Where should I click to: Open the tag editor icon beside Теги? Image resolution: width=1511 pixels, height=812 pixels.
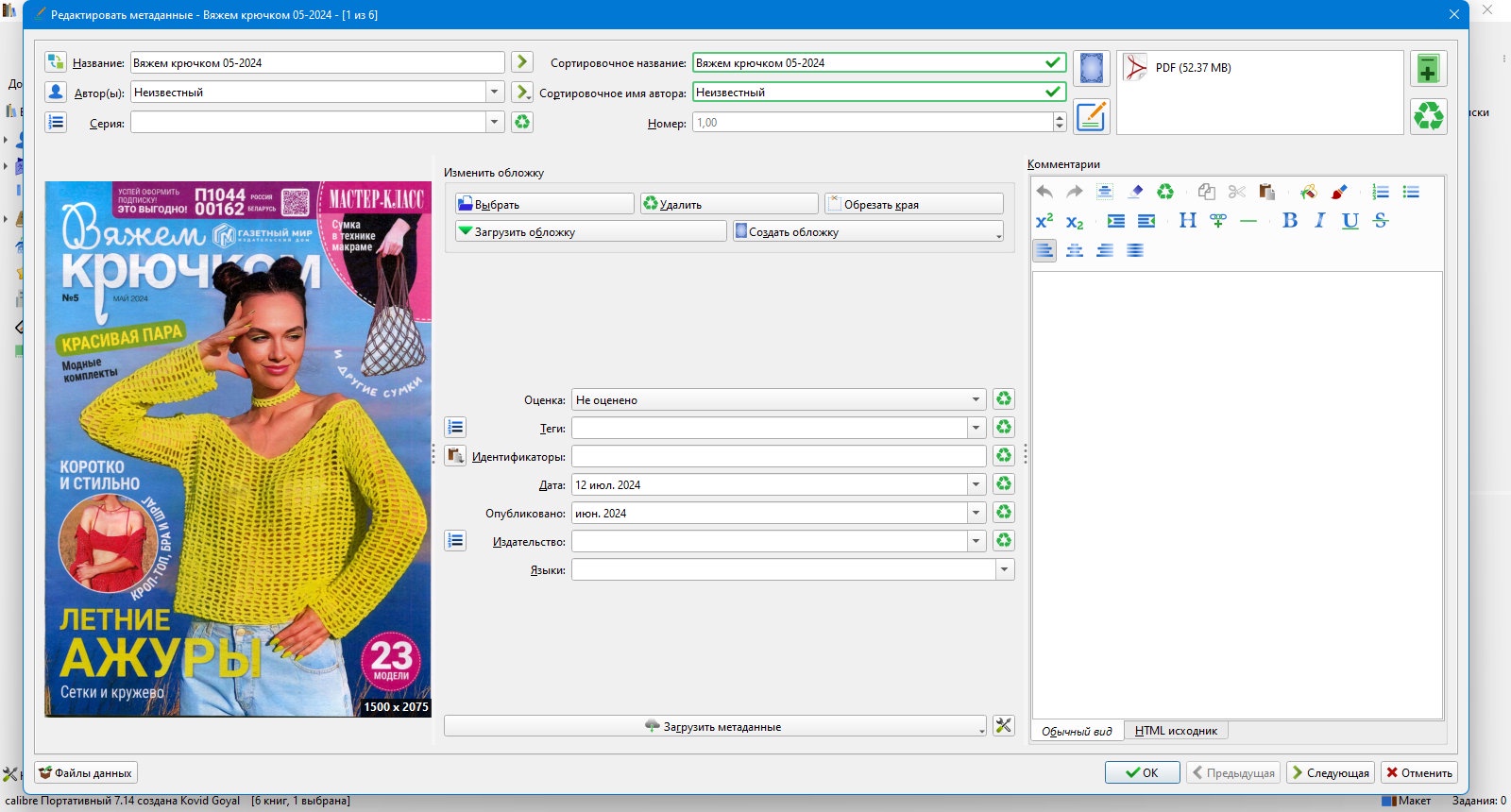455,428
